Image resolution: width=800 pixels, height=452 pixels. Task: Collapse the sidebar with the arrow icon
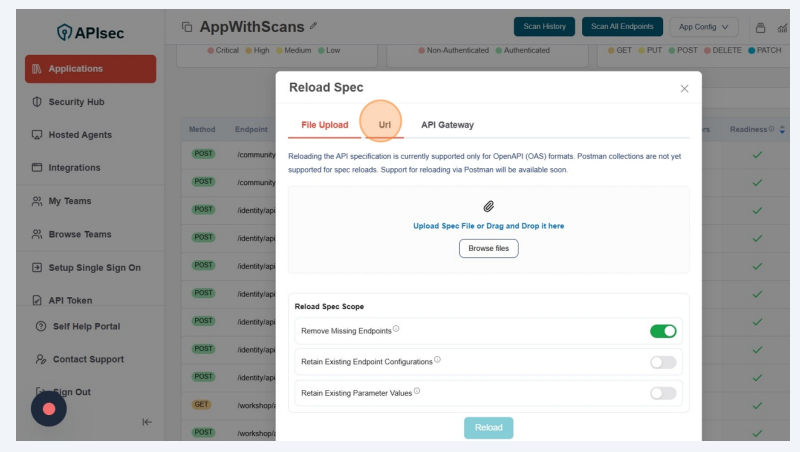click(147, 422)
